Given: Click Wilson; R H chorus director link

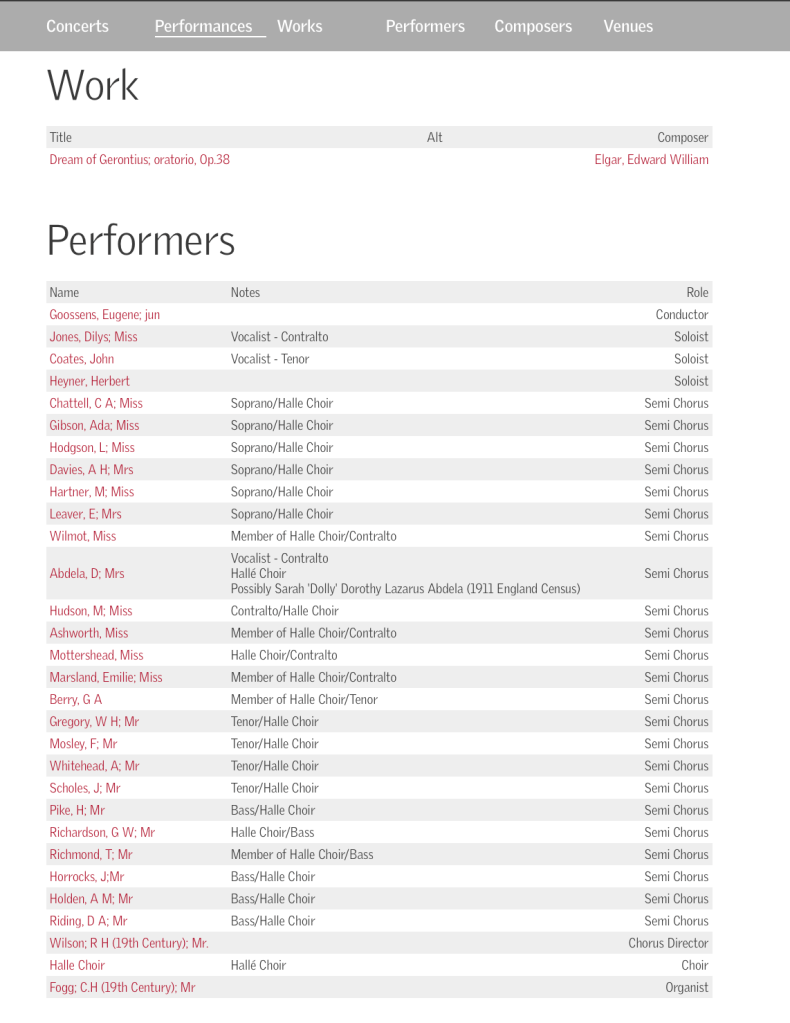Looking at the screenshot, I should point(128,943).
